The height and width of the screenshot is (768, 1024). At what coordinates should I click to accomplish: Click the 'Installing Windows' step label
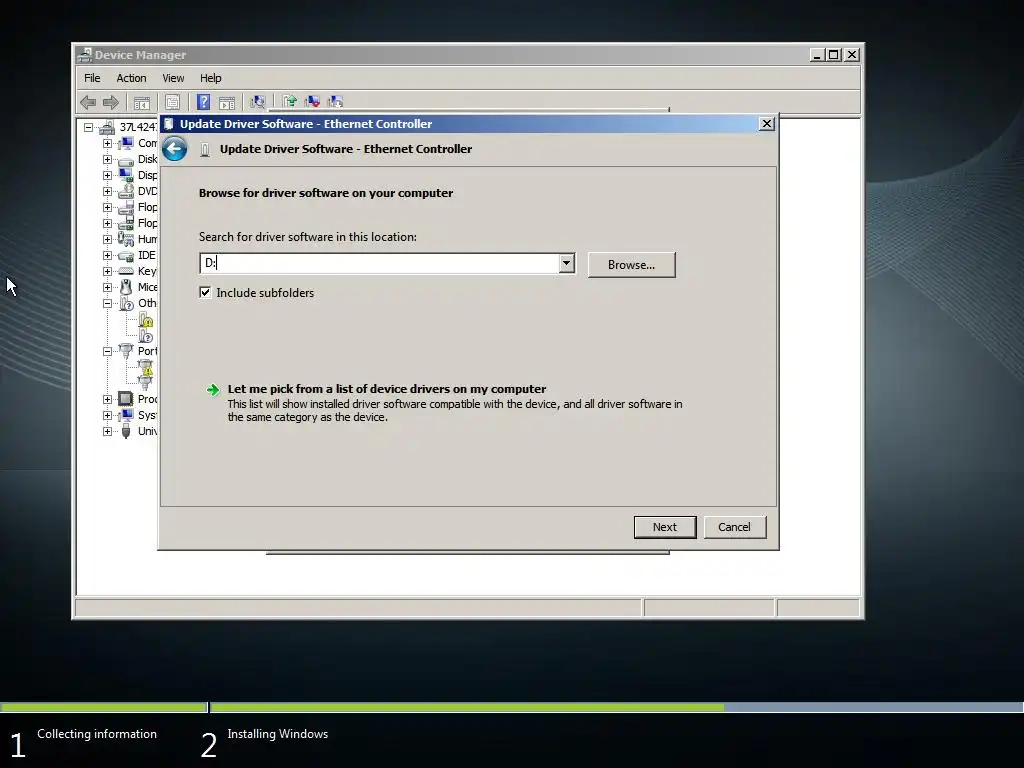point(278,734)
